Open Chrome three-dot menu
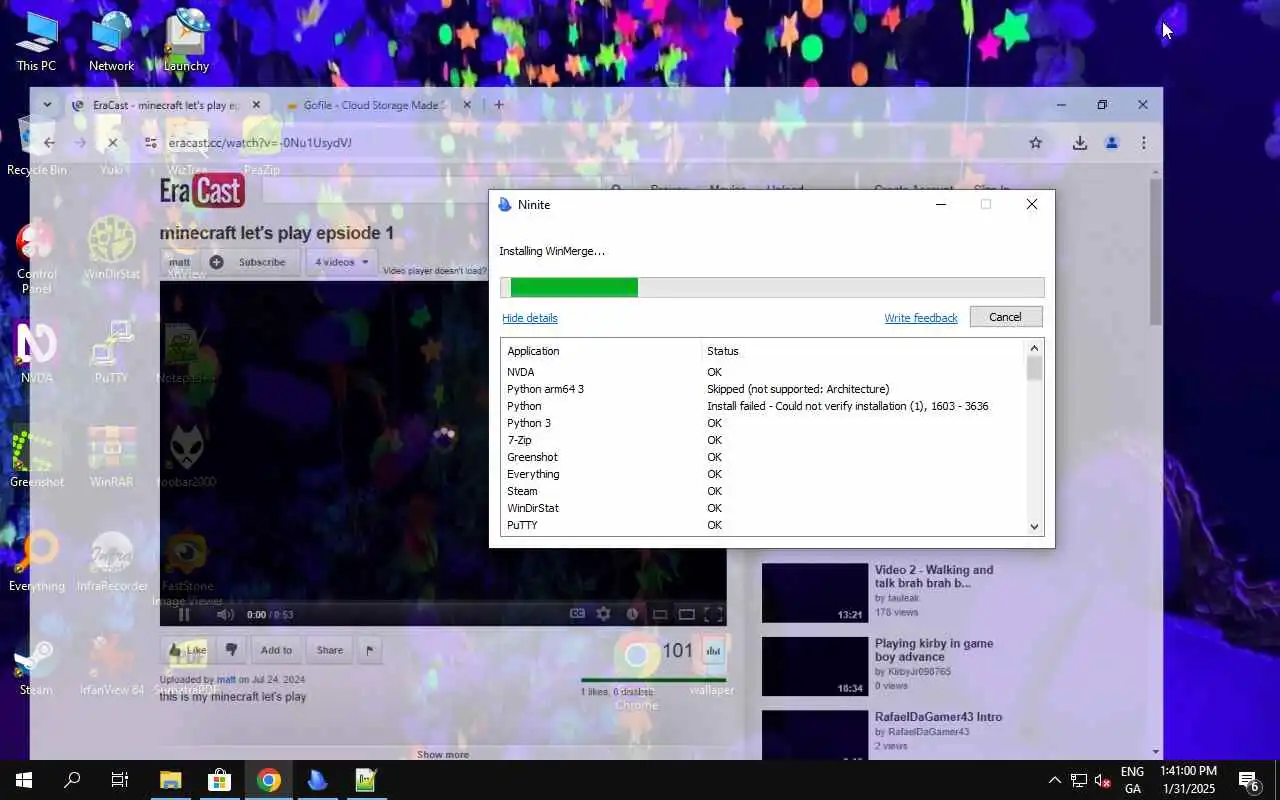 (x=1143, y=143)
